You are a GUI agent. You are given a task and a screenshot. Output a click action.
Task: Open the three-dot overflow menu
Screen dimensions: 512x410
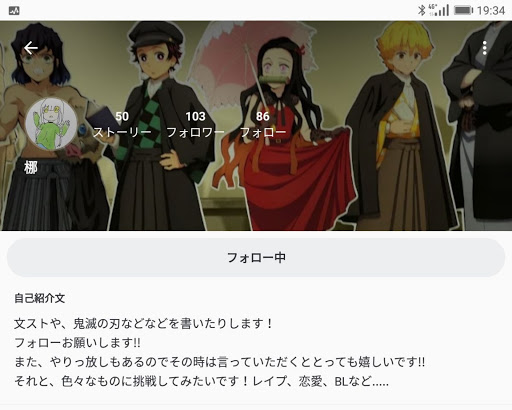(485, 48)
